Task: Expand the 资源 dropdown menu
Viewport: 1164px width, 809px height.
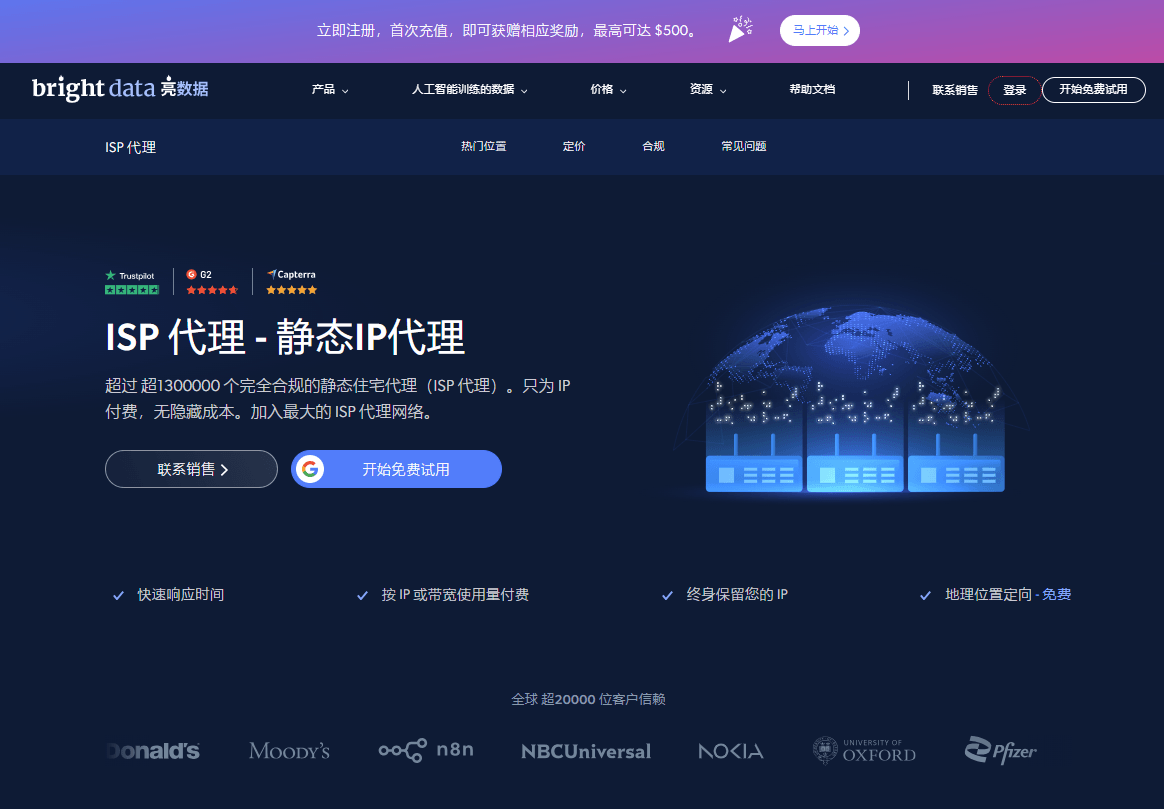Action: click(x=707, y=89)
